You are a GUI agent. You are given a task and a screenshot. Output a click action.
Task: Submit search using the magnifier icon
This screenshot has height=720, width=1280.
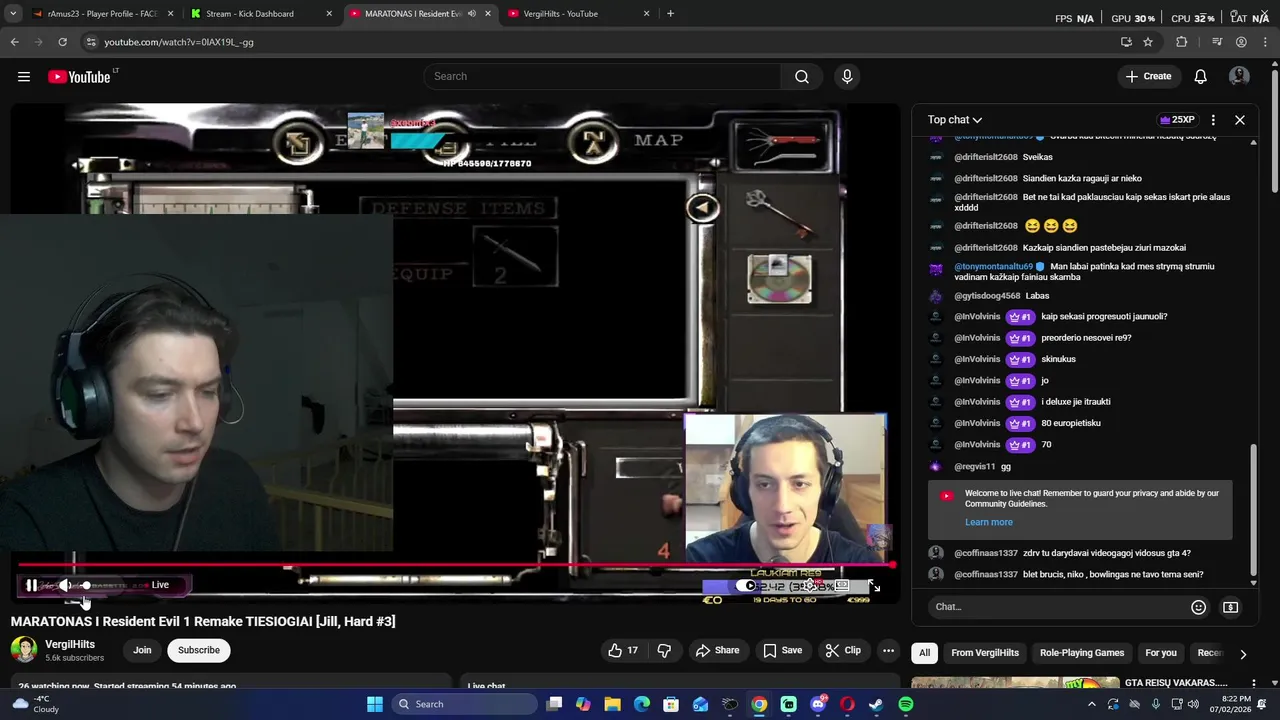tap(801, 77)
